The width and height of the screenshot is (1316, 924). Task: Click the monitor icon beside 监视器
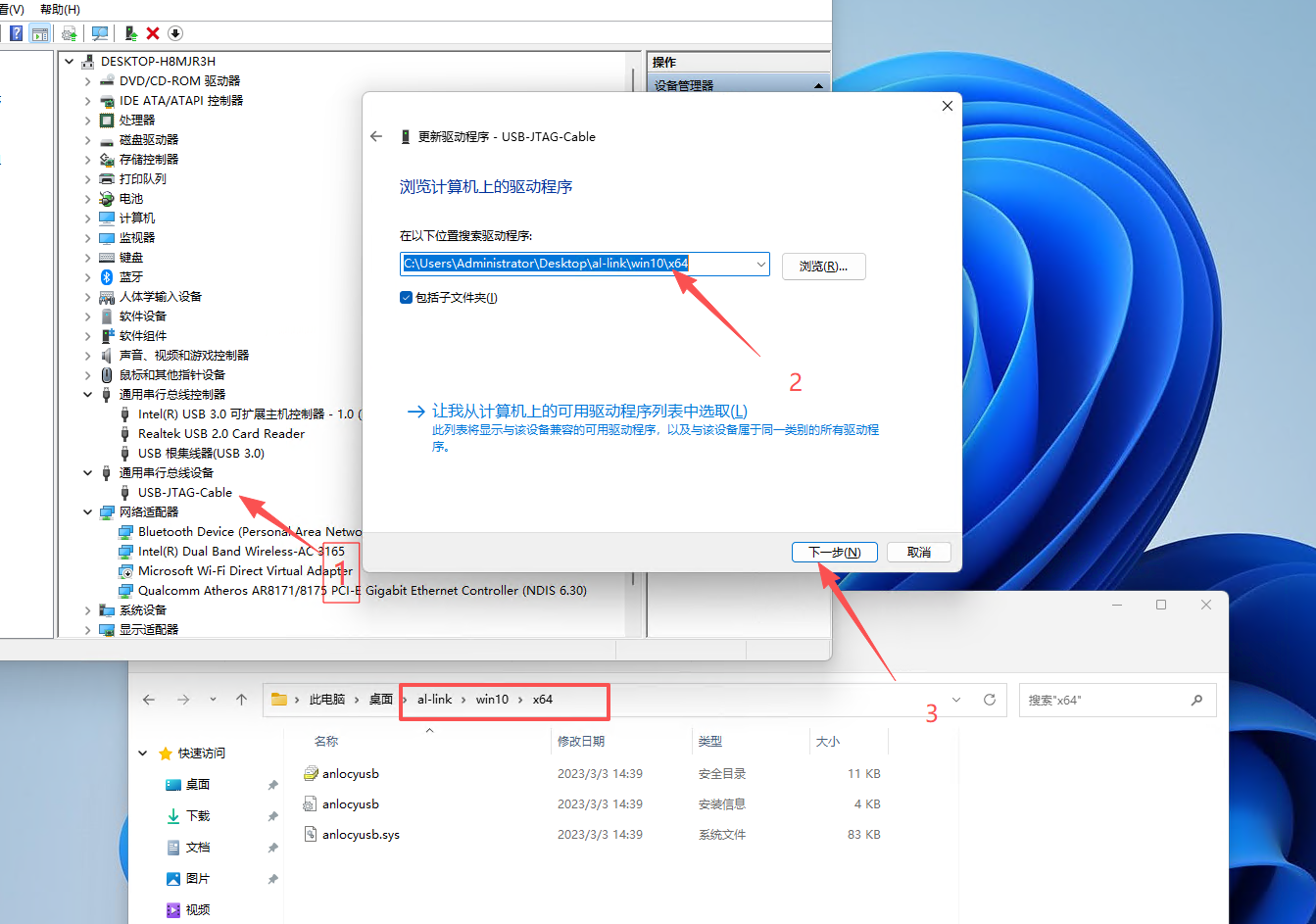tap(107, 238)
